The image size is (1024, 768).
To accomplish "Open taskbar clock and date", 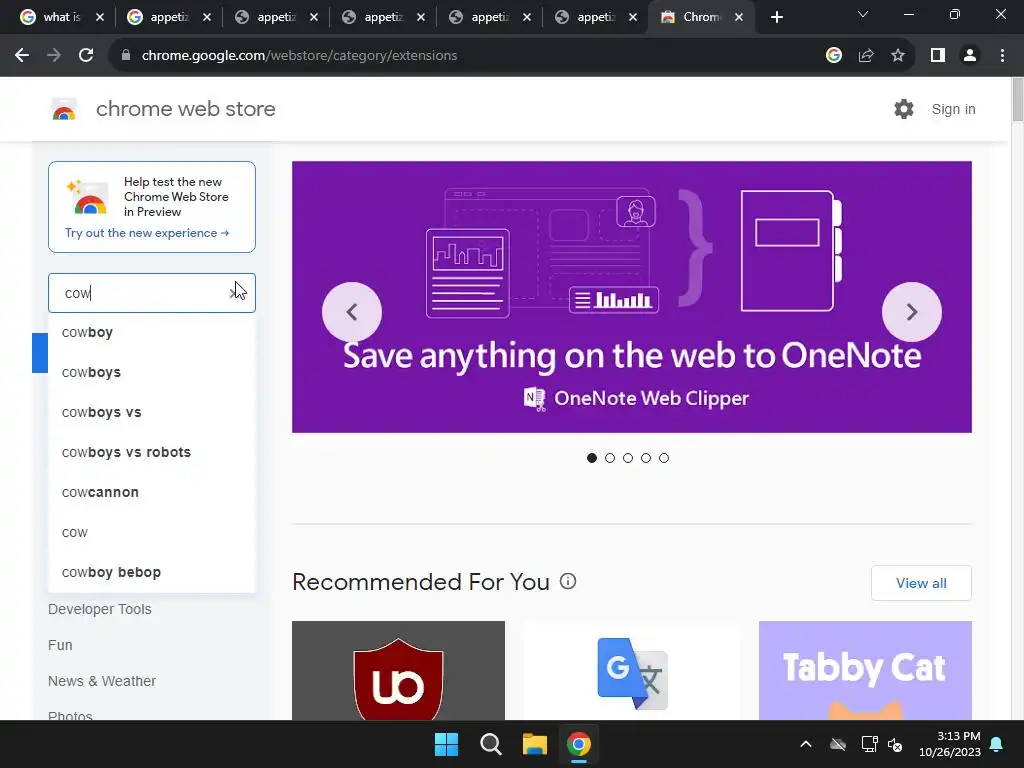I will click(950, 744).
